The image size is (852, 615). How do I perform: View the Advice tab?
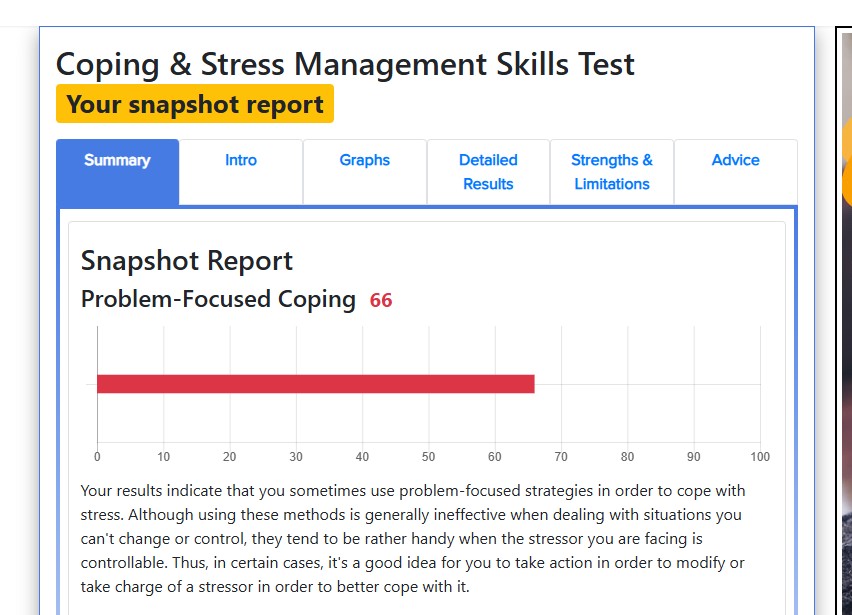click(x=735, y=161)
